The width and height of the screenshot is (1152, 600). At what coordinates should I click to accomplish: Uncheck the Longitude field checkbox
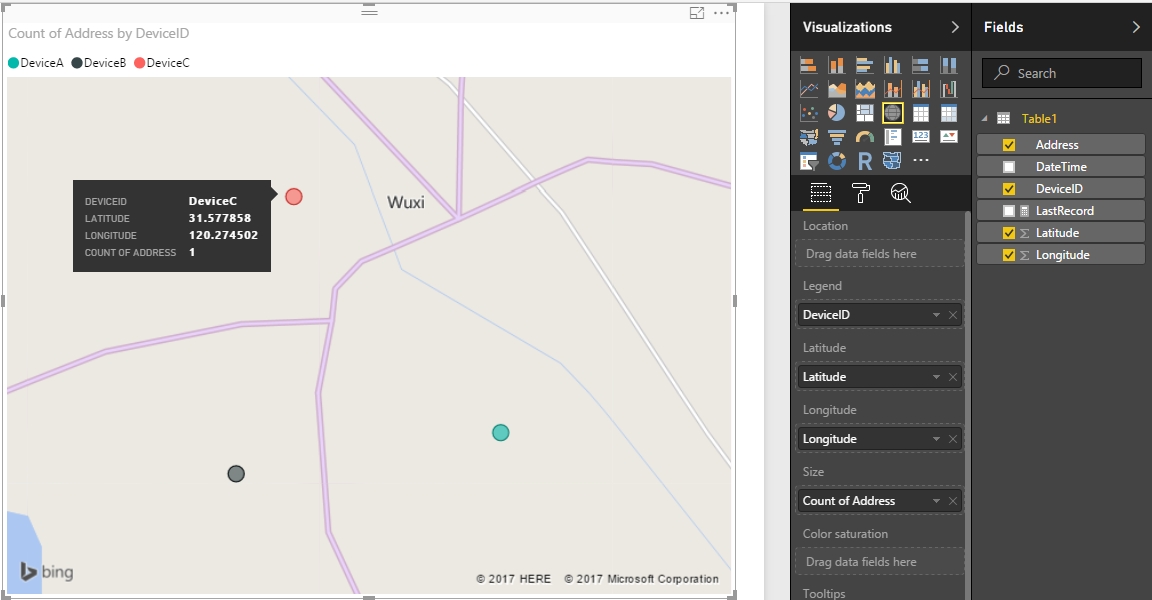tap(1009, 255)
